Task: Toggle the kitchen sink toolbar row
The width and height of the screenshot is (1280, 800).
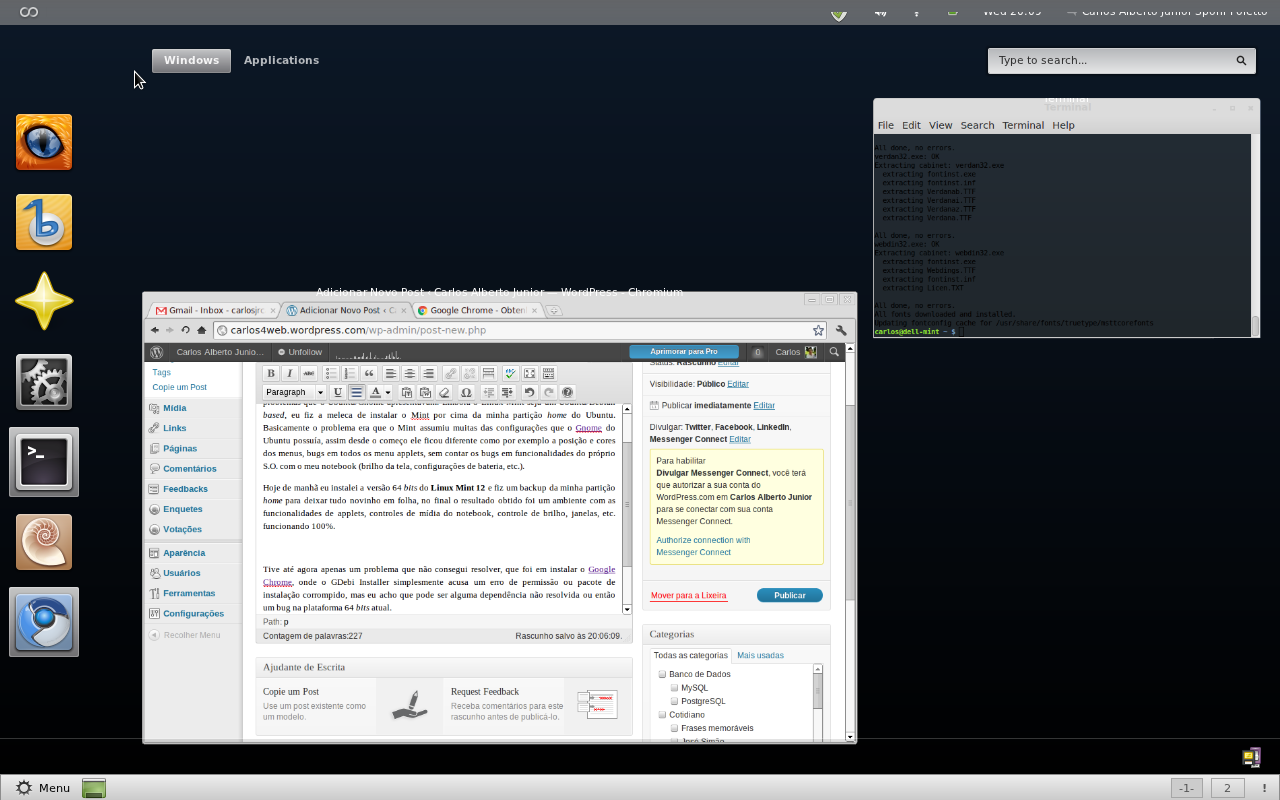Action: [x=549, y=373]
